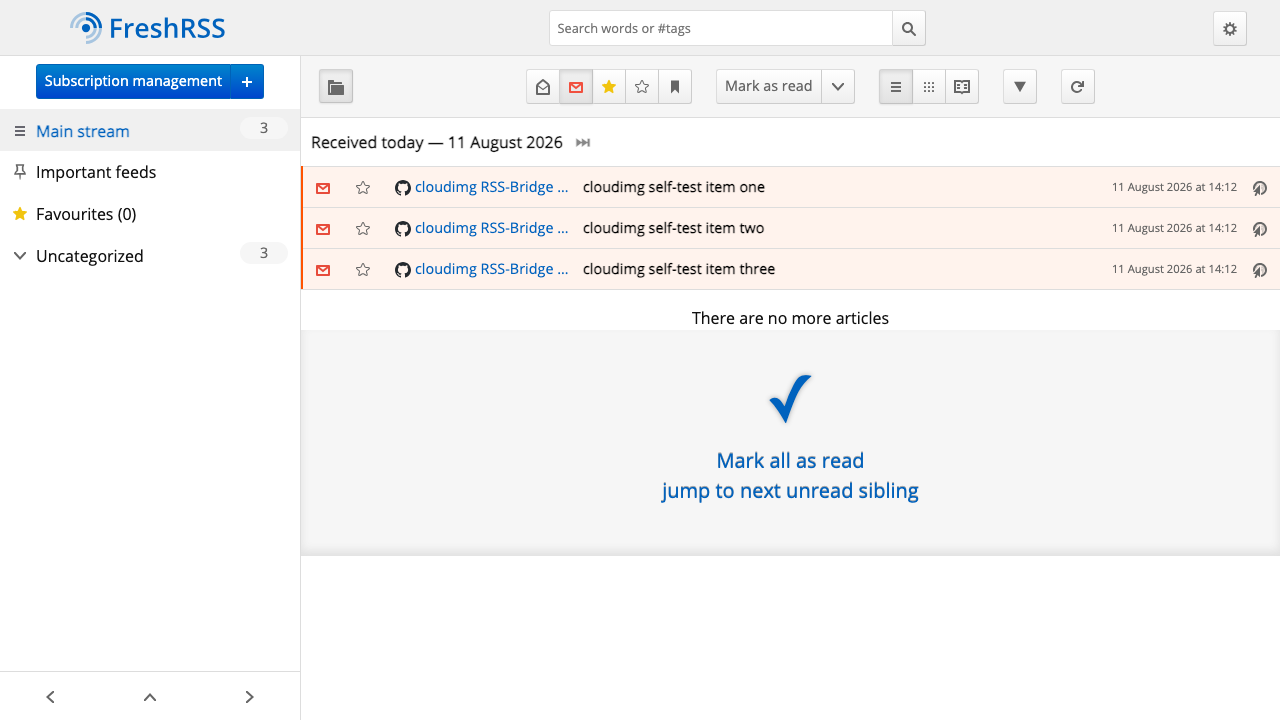Switch to global grid view
The height and width of the screenshot is (720, 1280).
click(929, 87)
